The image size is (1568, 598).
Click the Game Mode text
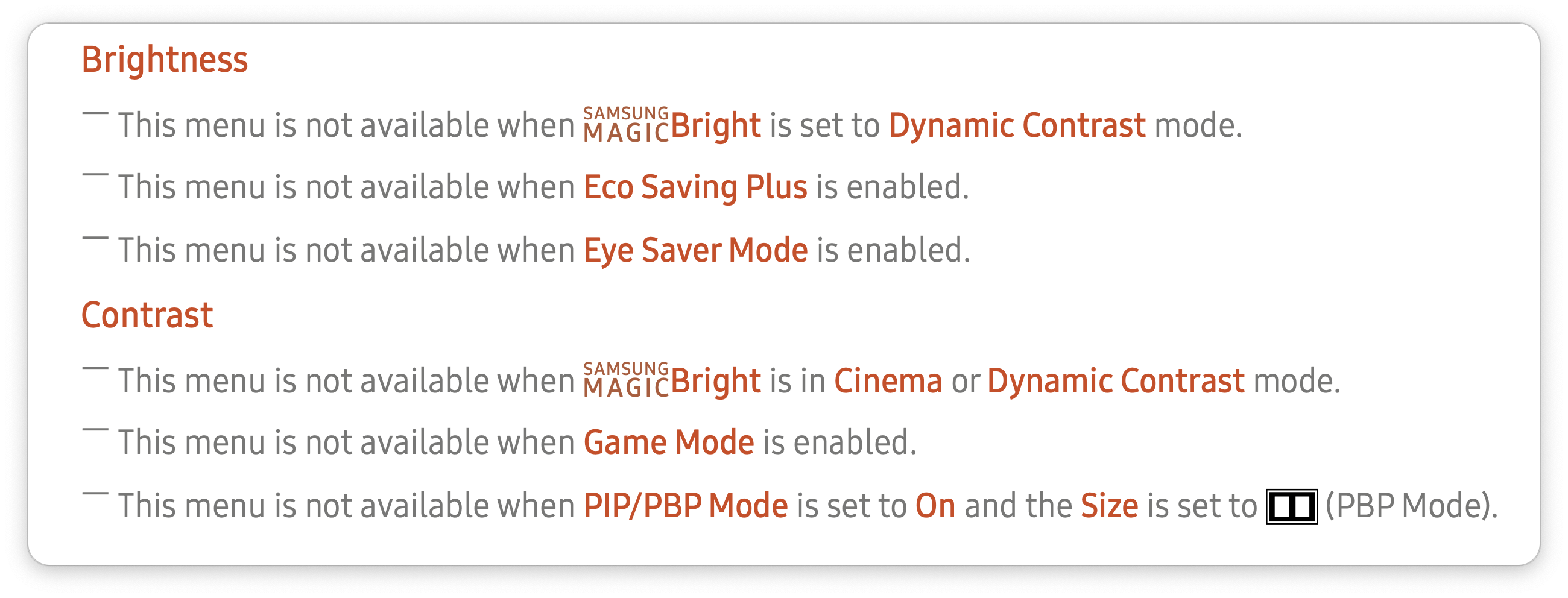coord(669,442)
